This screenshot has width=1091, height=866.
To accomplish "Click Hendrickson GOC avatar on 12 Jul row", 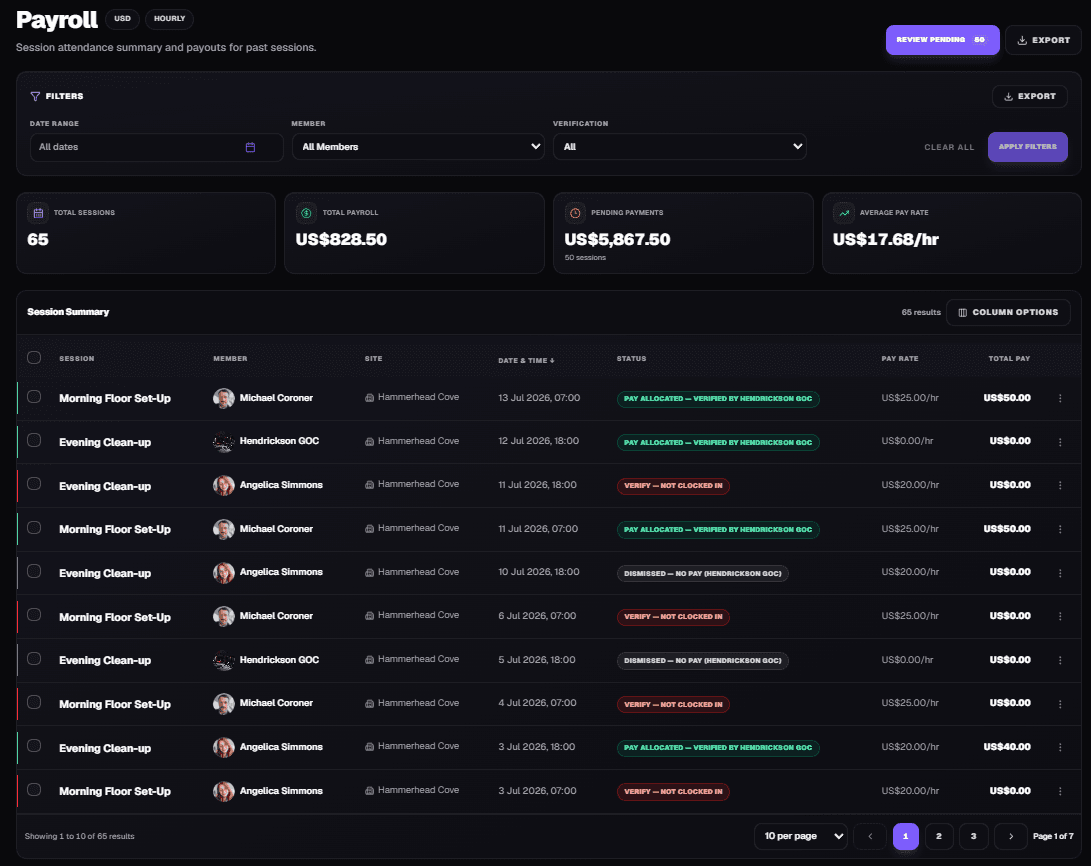I will coord(223,442).
